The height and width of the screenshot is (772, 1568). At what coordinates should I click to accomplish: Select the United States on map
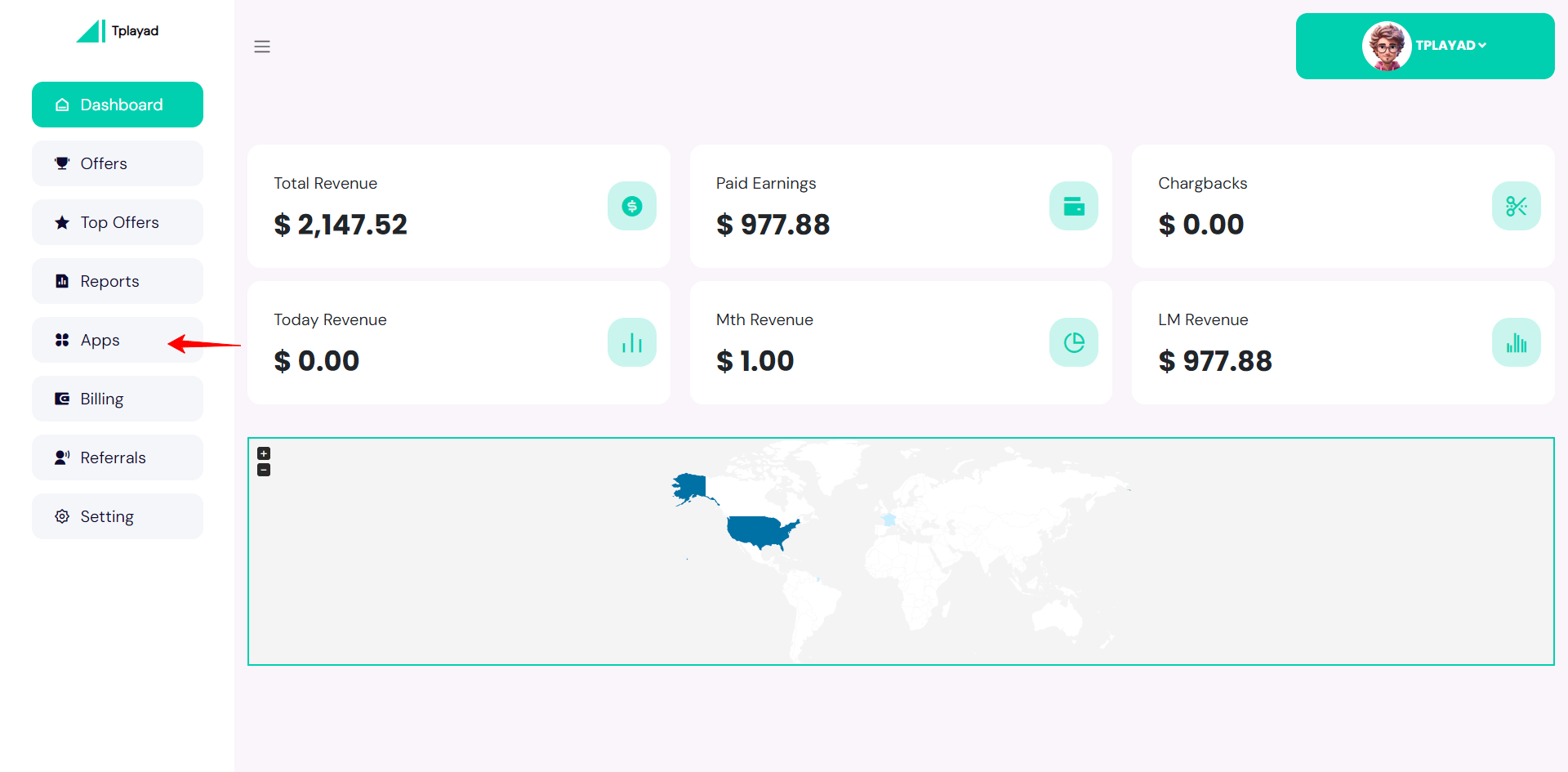click(x=759, y=531)
